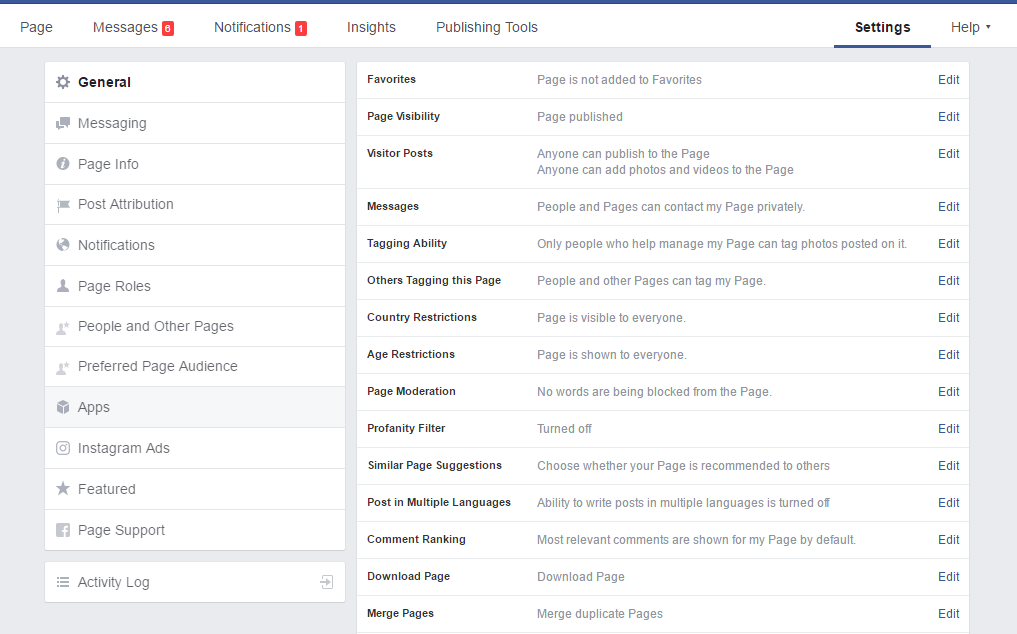The image size is (1017, 634).
Task: Click the Download Page link
Action: click(x=580, y=576)
